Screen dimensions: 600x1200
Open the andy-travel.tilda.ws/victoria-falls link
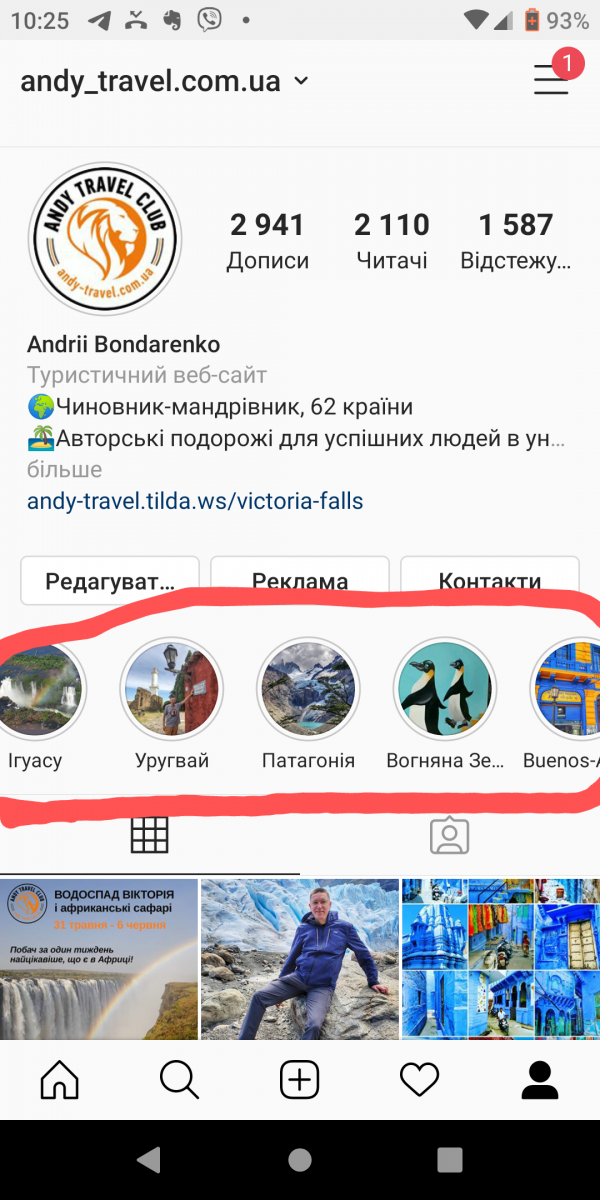pos(195,501)
